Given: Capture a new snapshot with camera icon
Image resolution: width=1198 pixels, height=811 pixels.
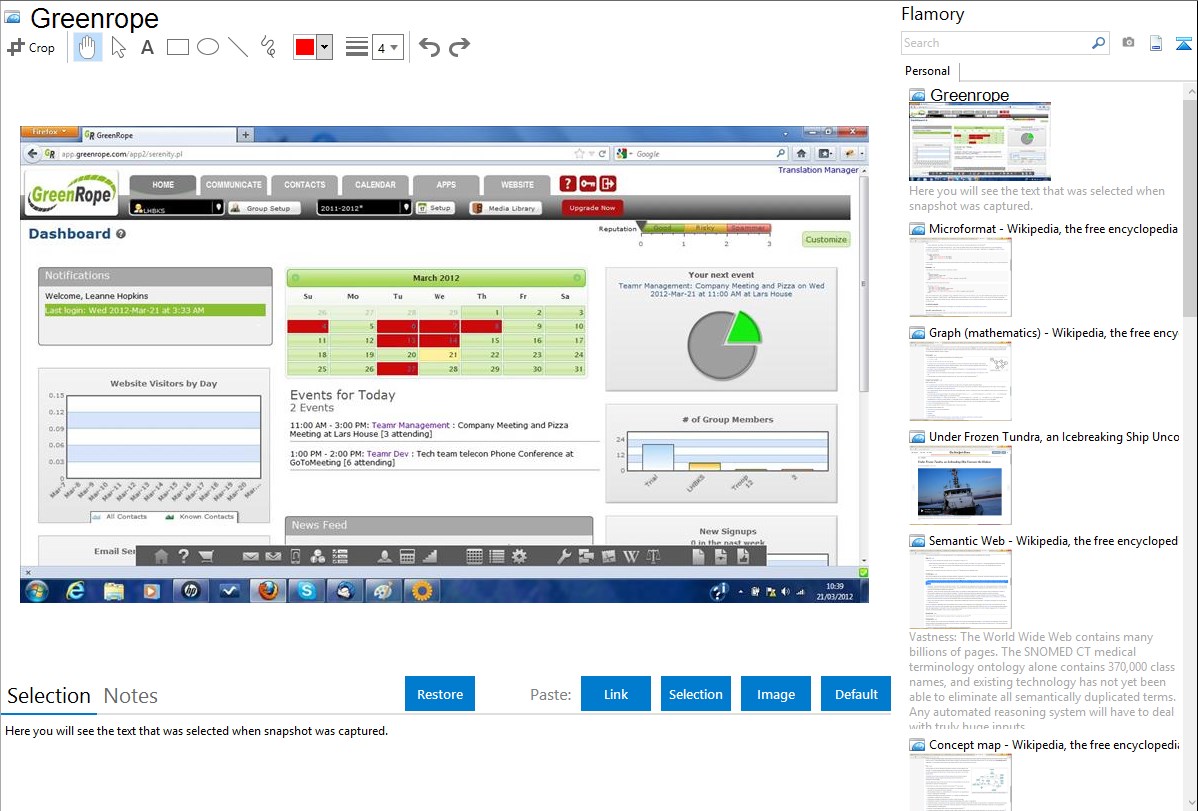Looking at the screenshot, I should click(x=1128, y=43).
